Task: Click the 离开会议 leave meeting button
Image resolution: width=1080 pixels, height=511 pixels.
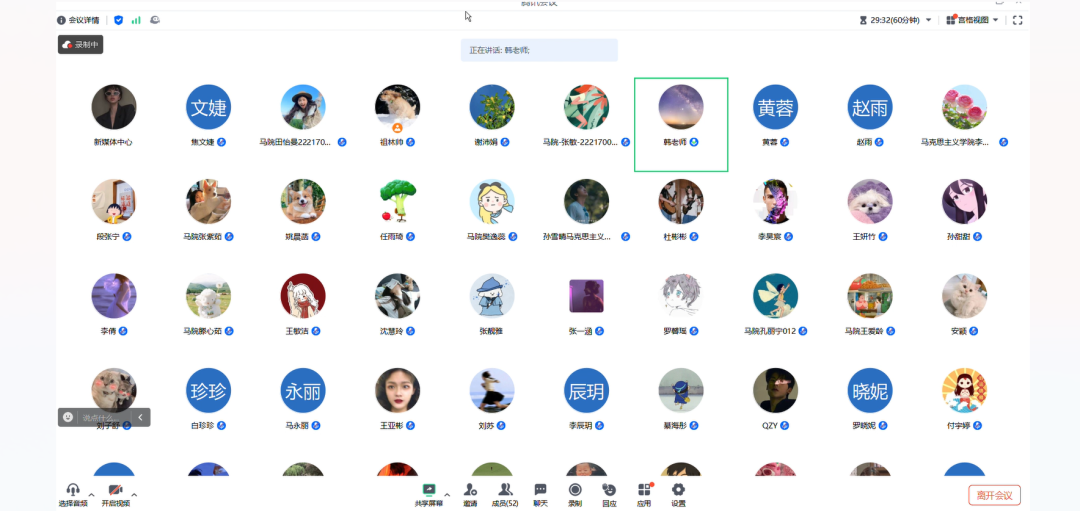Action: point(994,495)
